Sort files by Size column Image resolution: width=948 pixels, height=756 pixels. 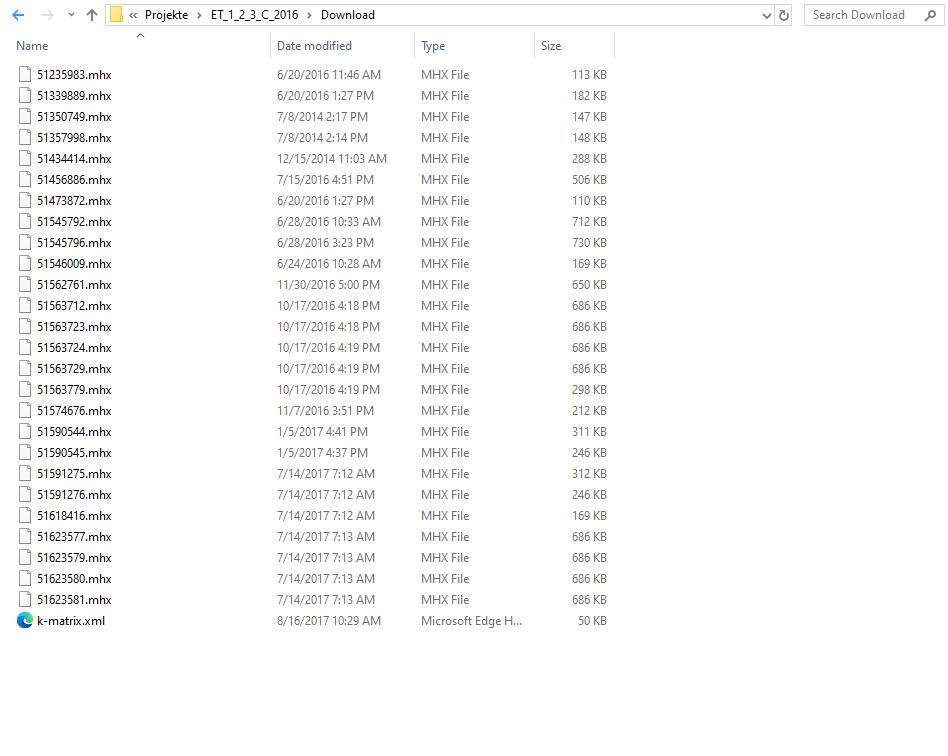click(x=551, y=46)
